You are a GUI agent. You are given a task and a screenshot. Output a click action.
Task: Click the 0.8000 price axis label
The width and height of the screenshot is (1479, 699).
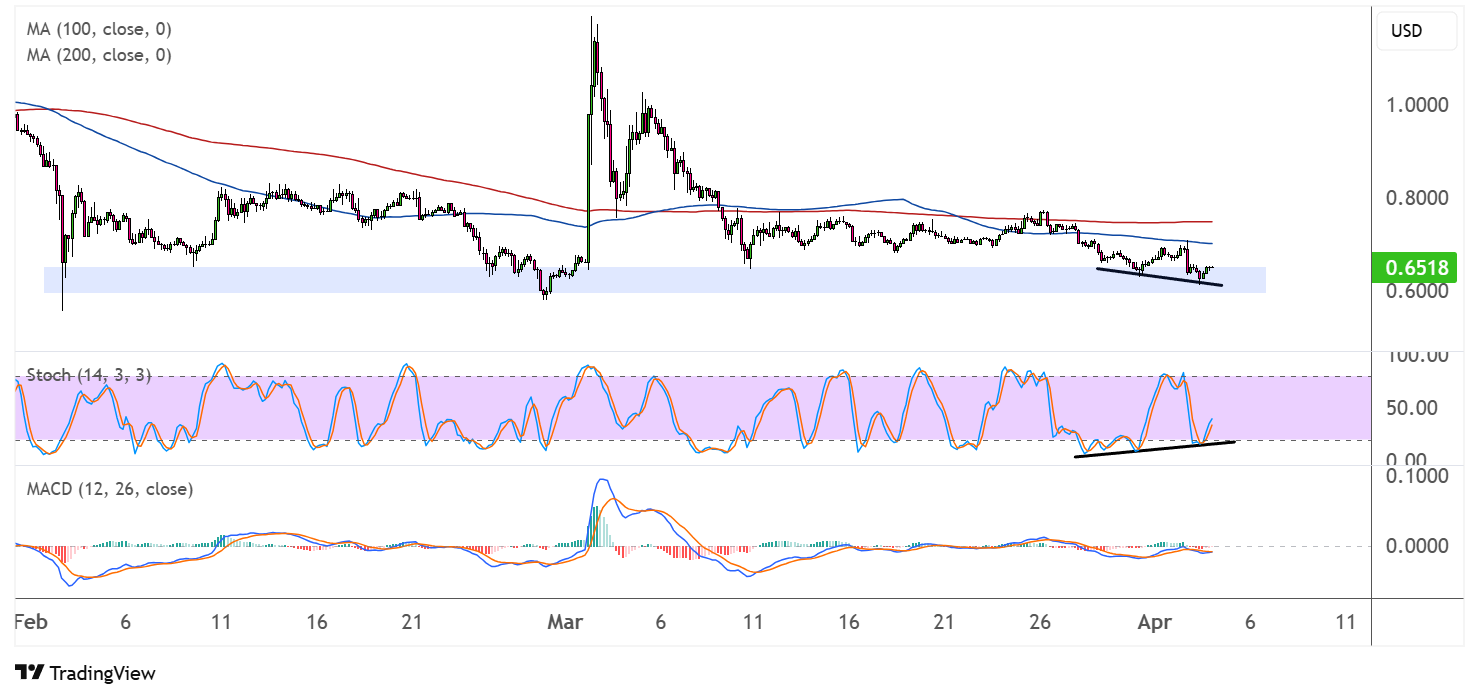tap(1418, 197)
